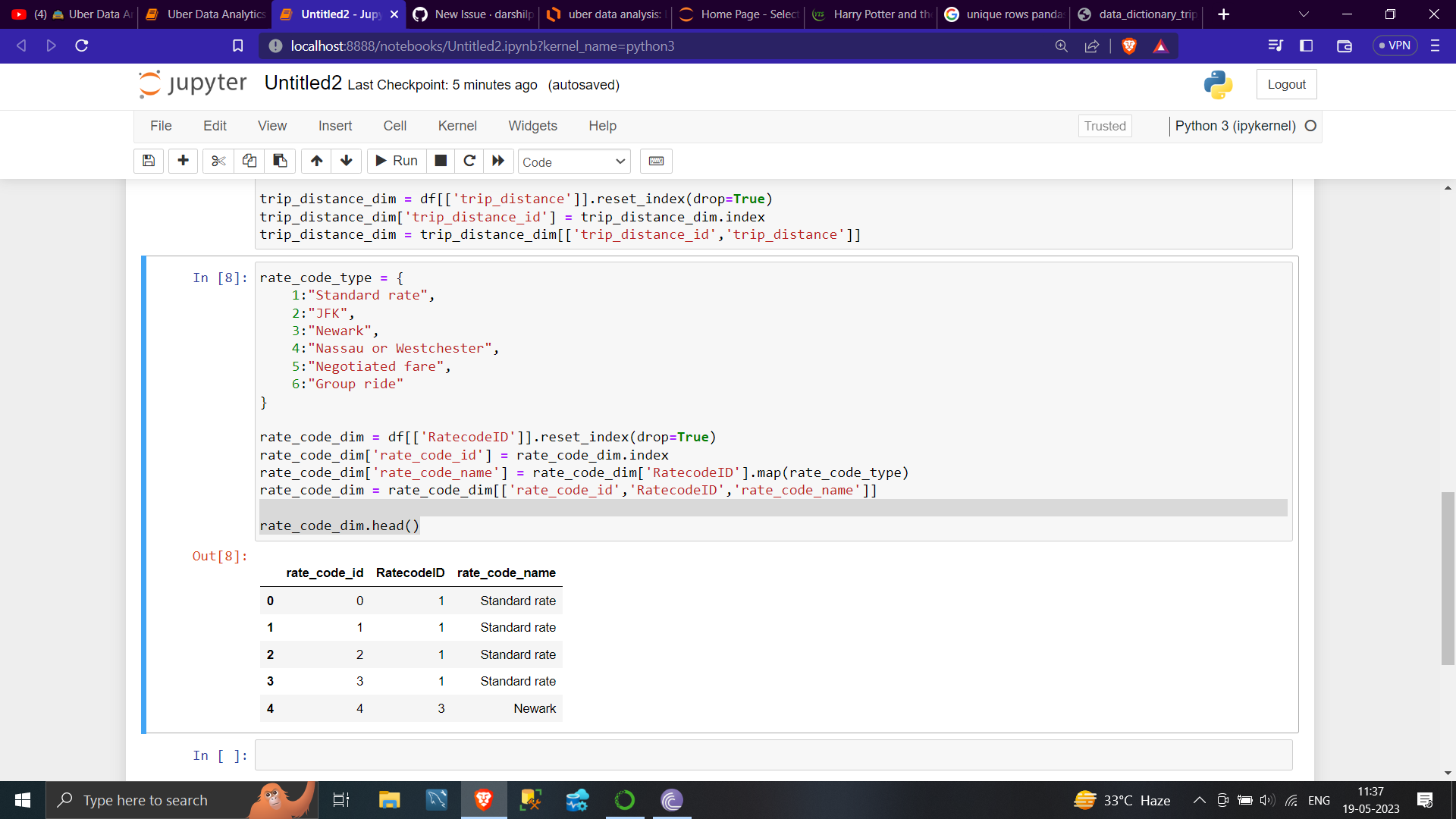Screen dimensions: 1456x819
Task: Restart kernel and run all with fast-forward icon
Action: click(x=498, y=161)
